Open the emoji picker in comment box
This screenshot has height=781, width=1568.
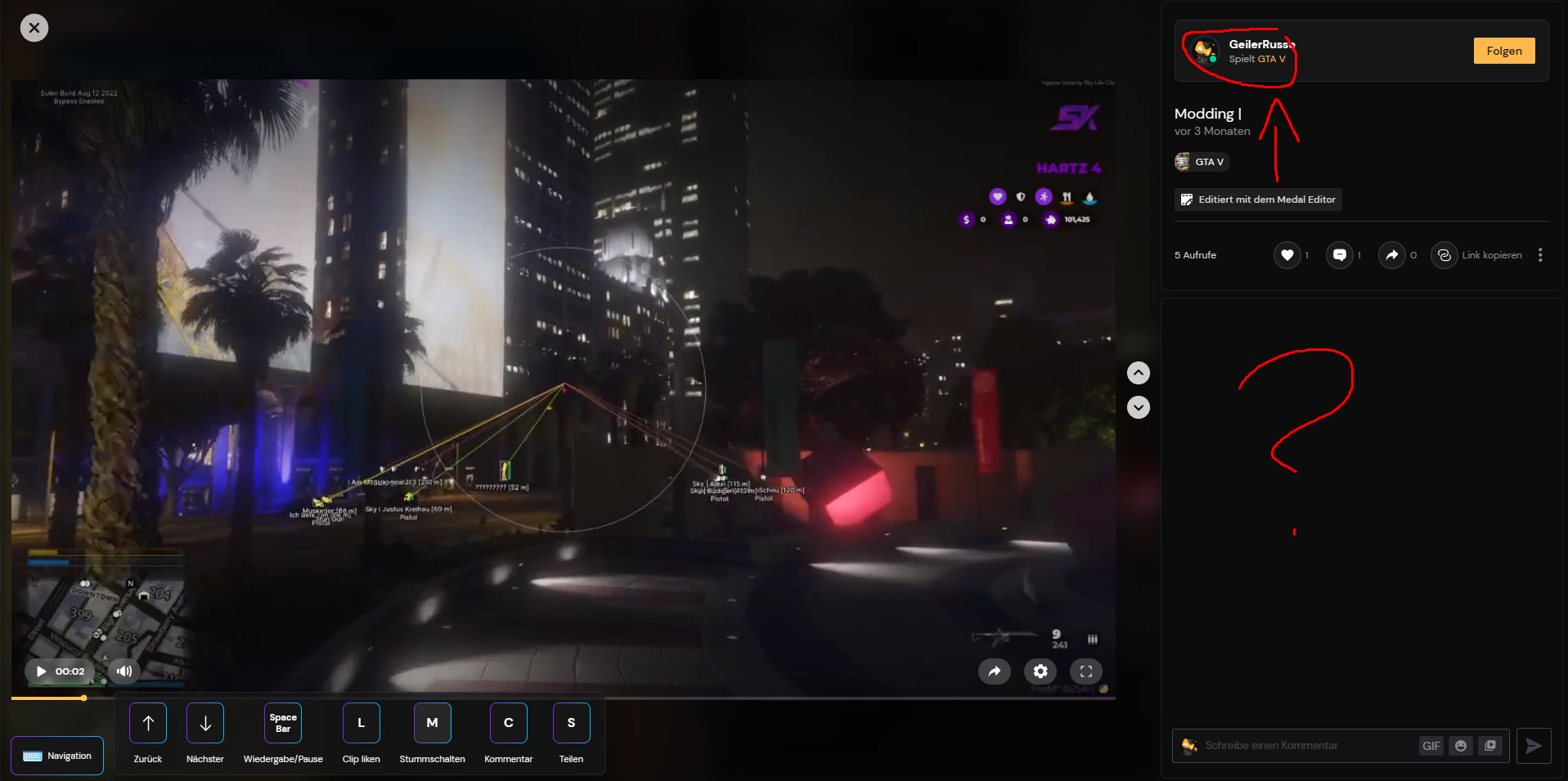(x=1461, y=746)
